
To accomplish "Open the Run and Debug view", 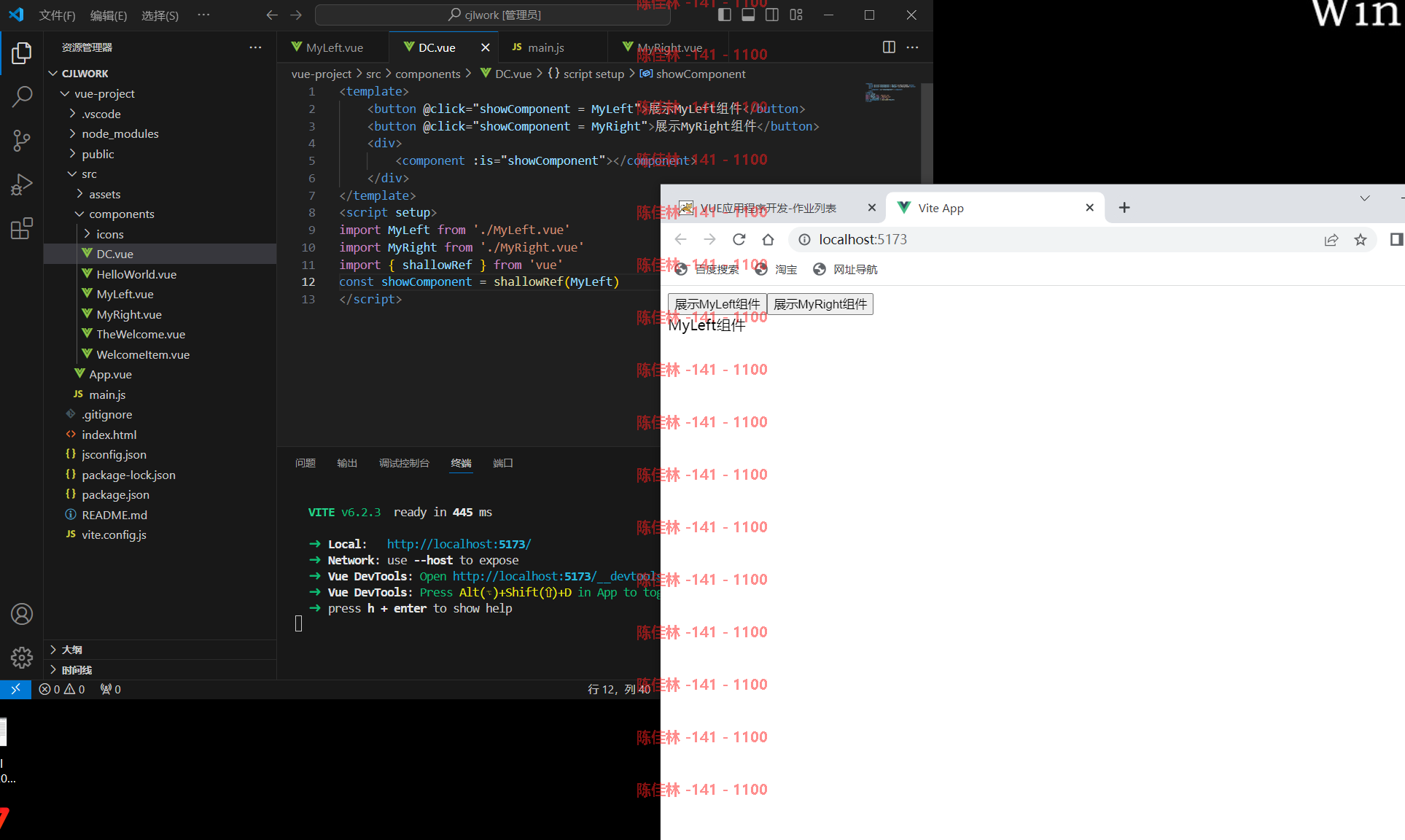I will pyautogui.click(x=22, y=184).
